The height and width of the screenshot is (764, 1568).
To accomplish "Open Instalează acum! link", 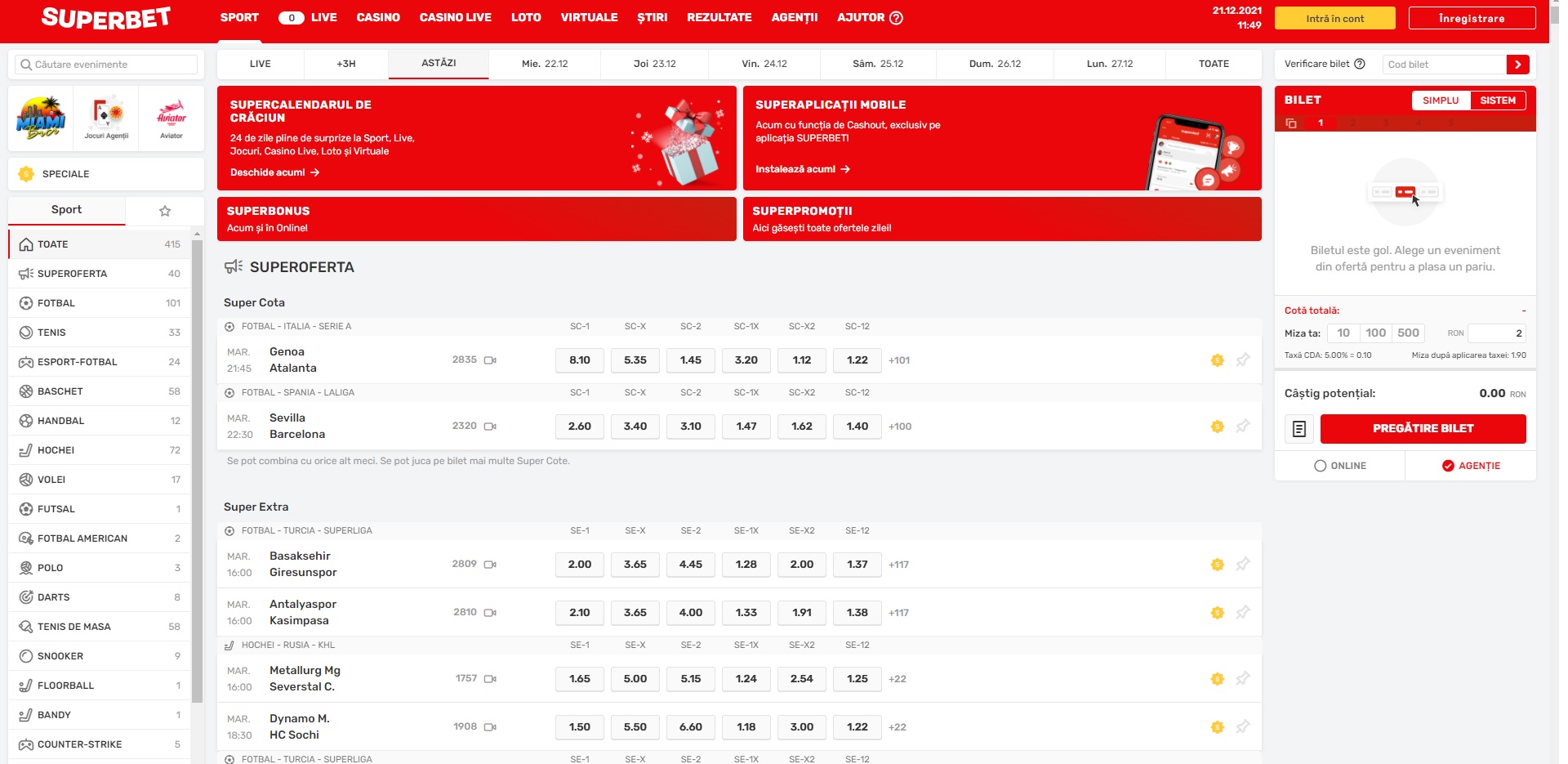I will (803, 169).
